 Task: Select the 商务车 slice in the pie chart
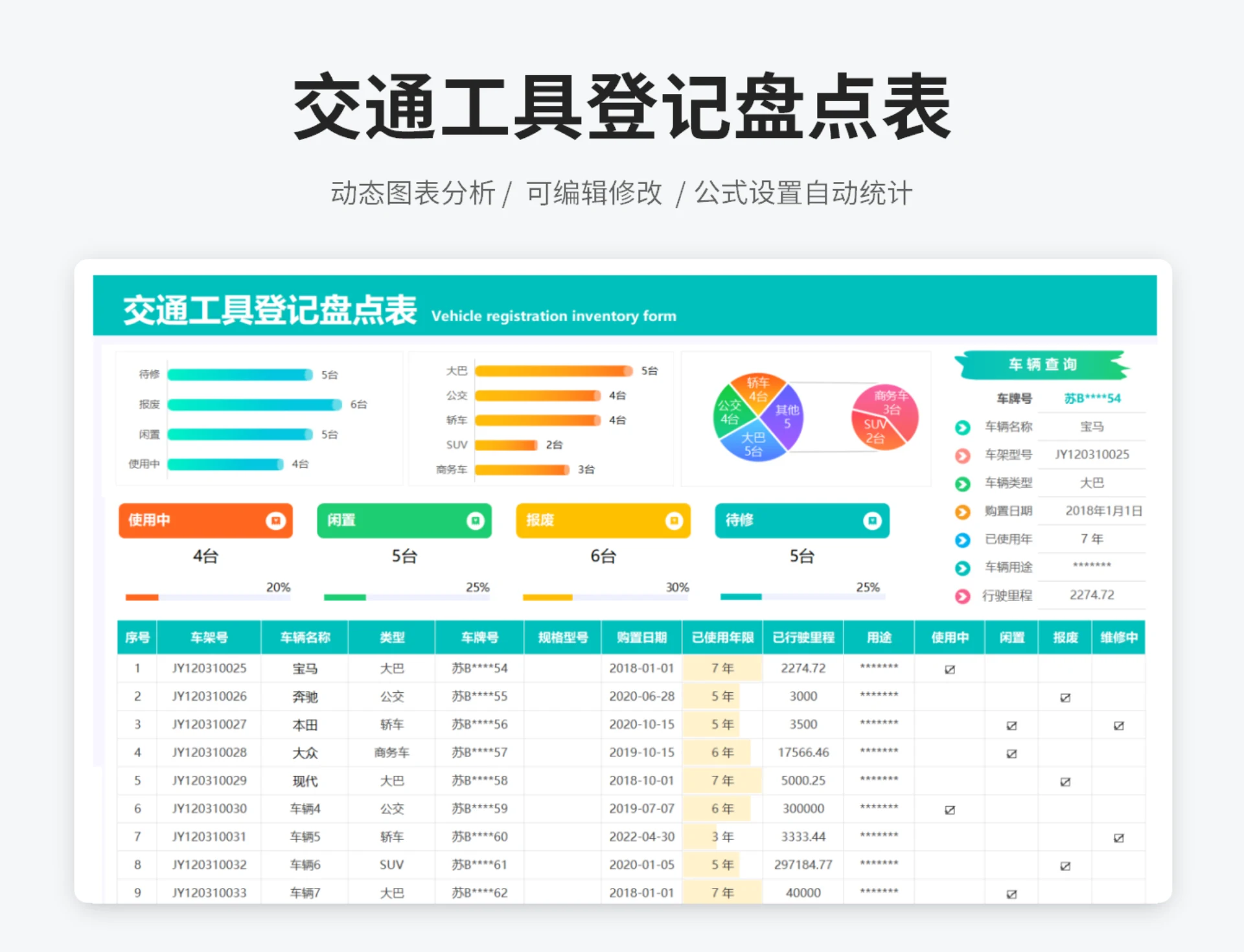tap(890, 400)
